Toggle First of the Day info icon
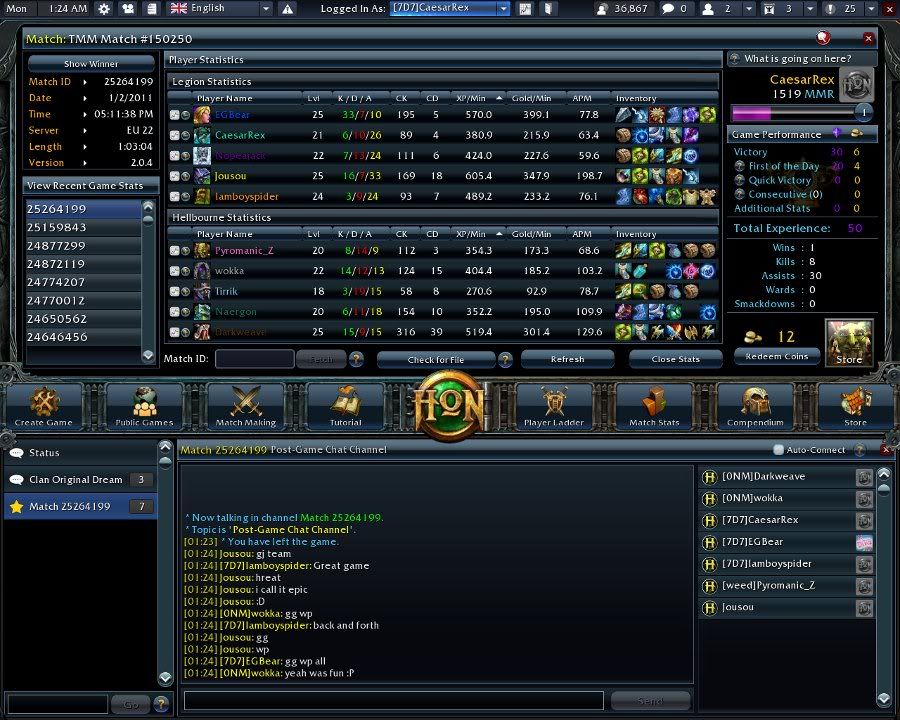 coord(740,166)
